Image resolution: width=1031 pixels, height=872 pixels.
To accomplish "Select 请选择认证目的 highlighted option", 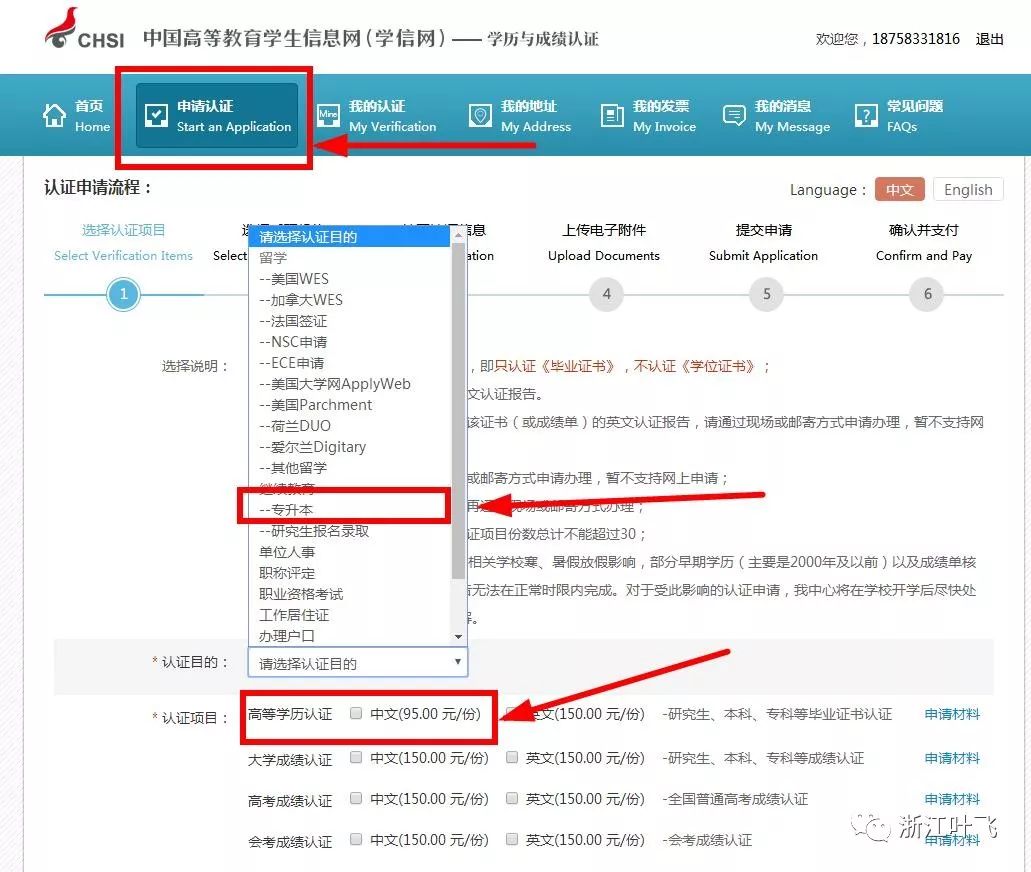I will point(350,237).
